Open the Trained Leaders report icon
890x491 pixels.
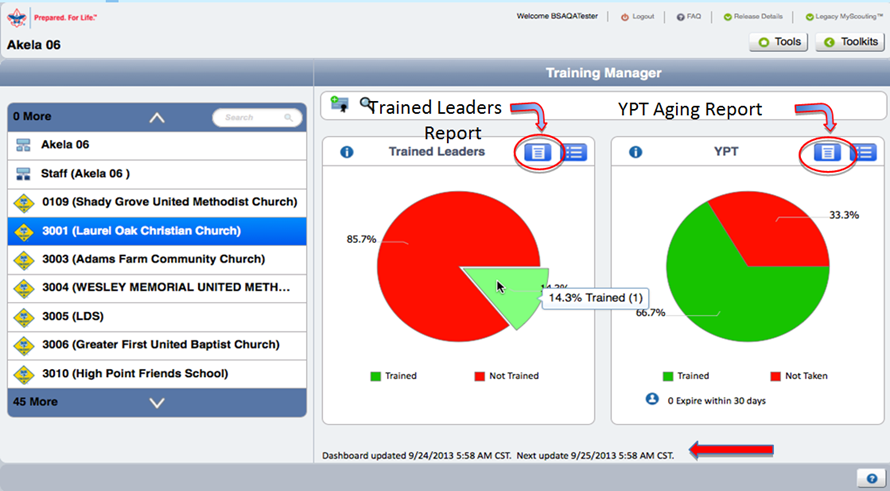[x=538, y=152]
